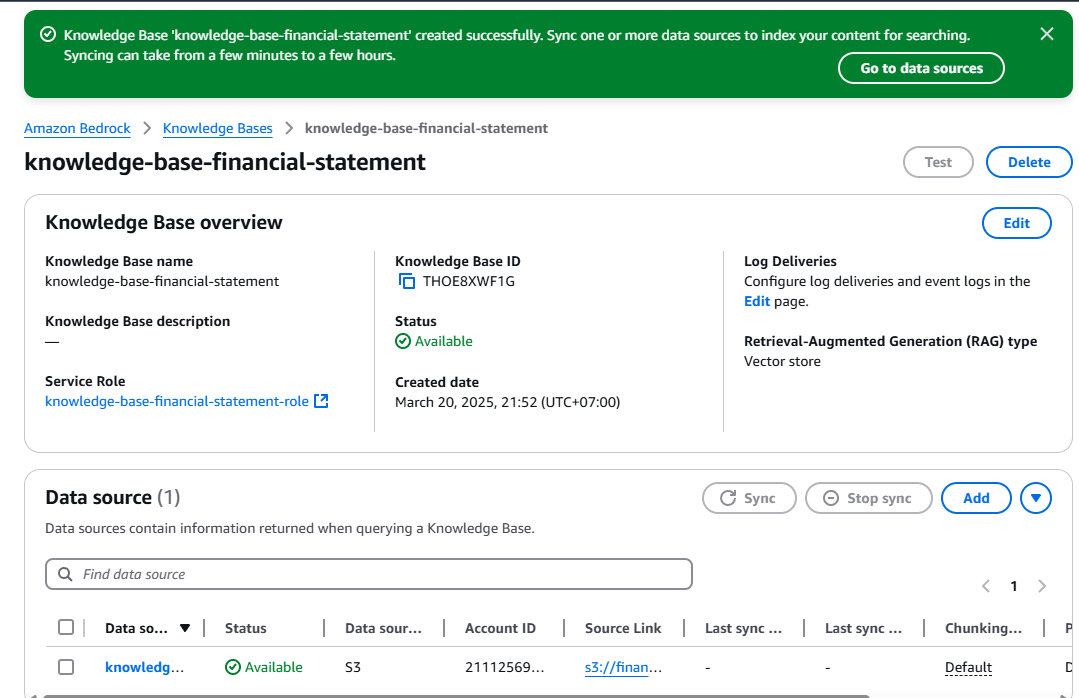Click the copy Knowledge Base ID icon
1079x698 pixels.
(x=407, y=281)
